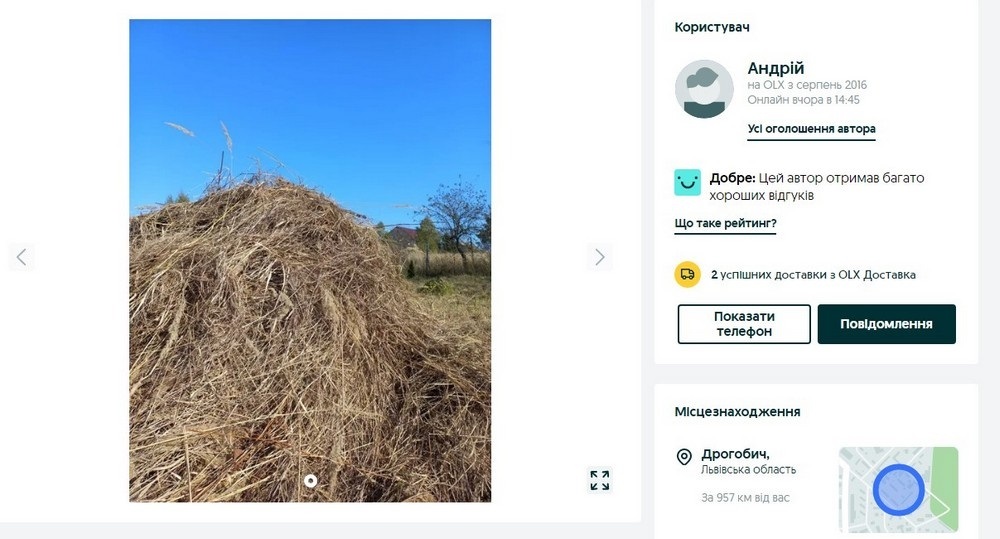Click the yellow delivery truck icon
This screenshot has height=539, width=1000.
688,275
